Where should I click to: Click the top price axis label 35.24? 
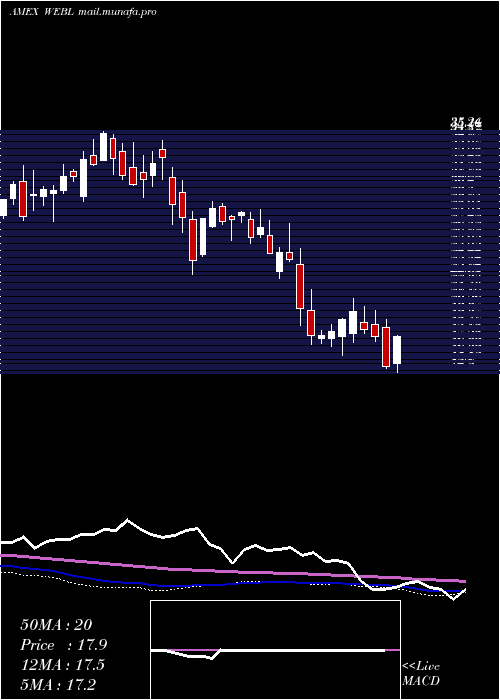(467, 121)
